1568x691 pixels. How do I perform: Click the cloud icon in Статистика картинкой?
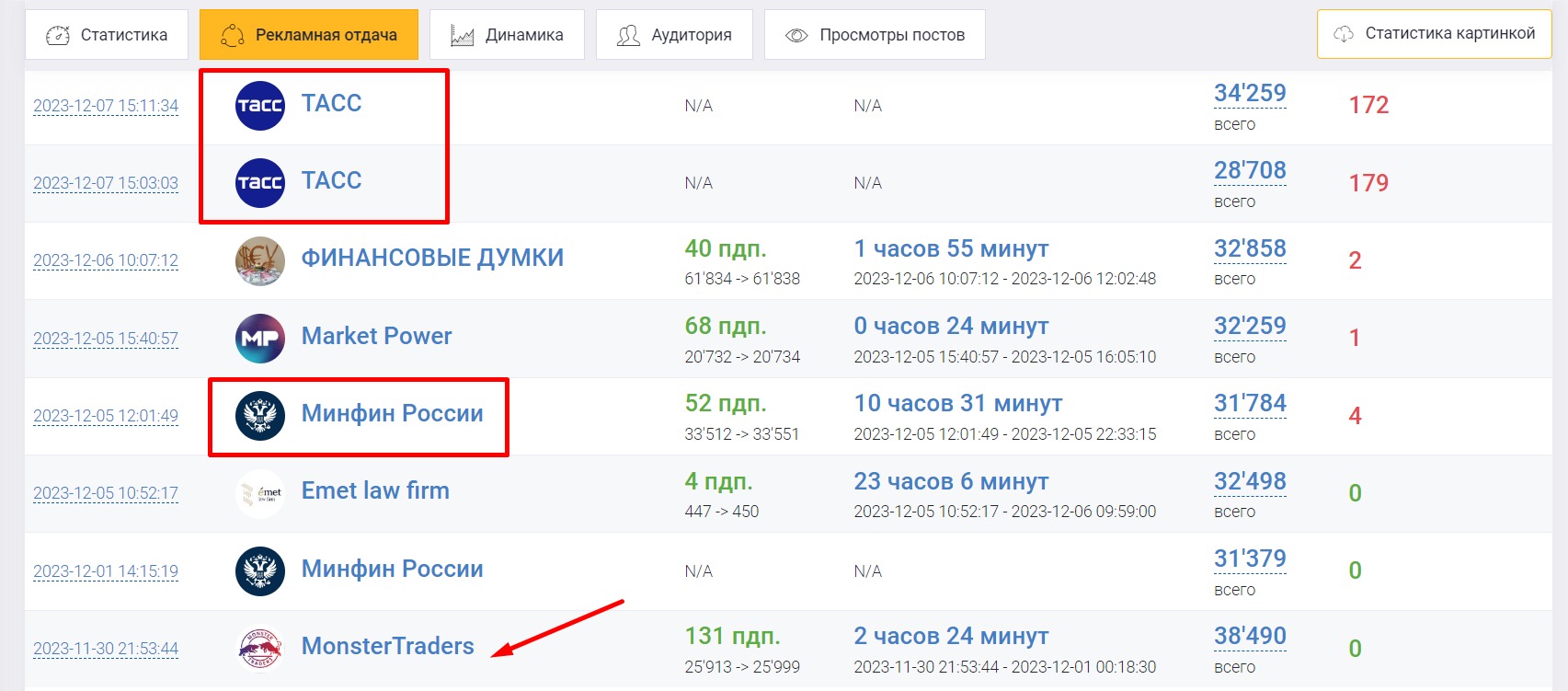1344,34
